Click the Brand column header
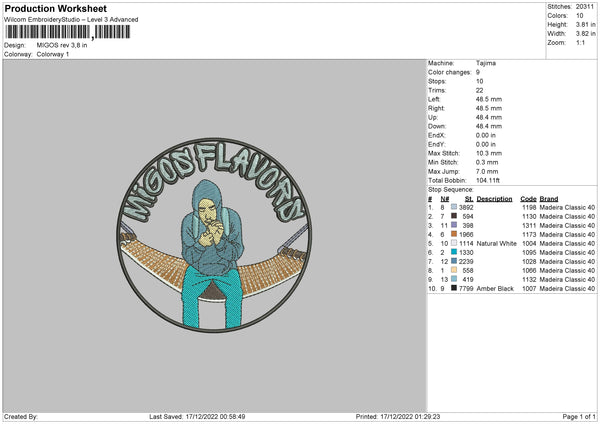Viewport: 600px width, 424px height. pos(549,199)
